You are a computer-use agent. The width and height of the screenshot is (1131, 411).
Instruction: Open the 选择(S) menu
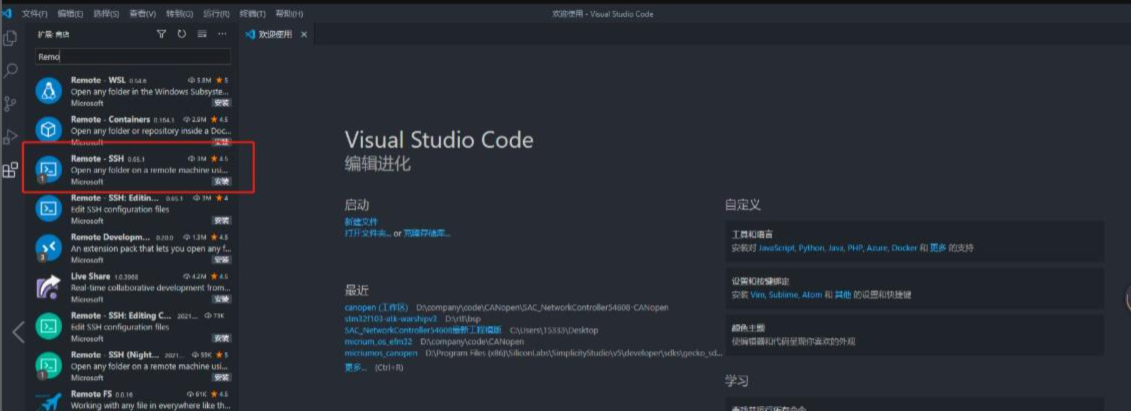click(x=106, y=14)
